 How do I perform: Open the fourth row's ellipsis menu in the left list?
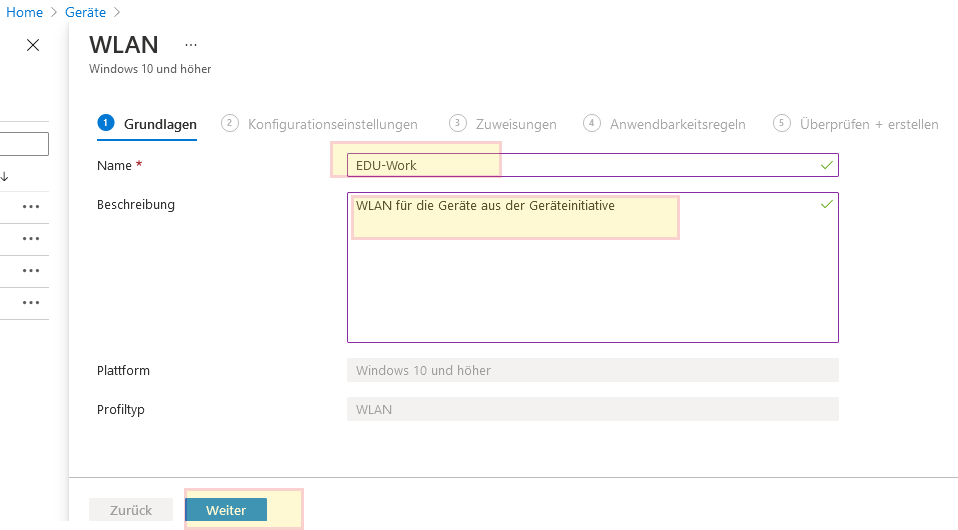point(31,303)
